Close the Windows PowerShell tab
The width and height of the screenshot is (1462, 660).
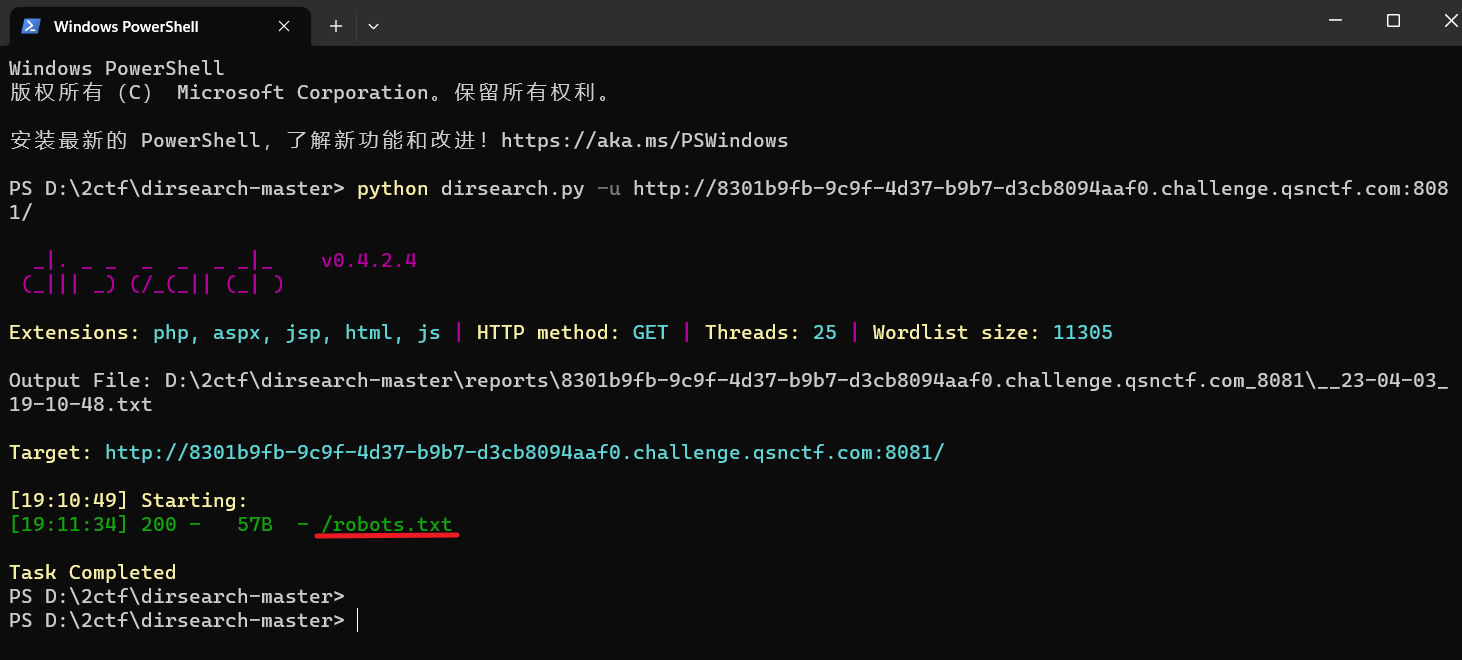tap(285, 27)
